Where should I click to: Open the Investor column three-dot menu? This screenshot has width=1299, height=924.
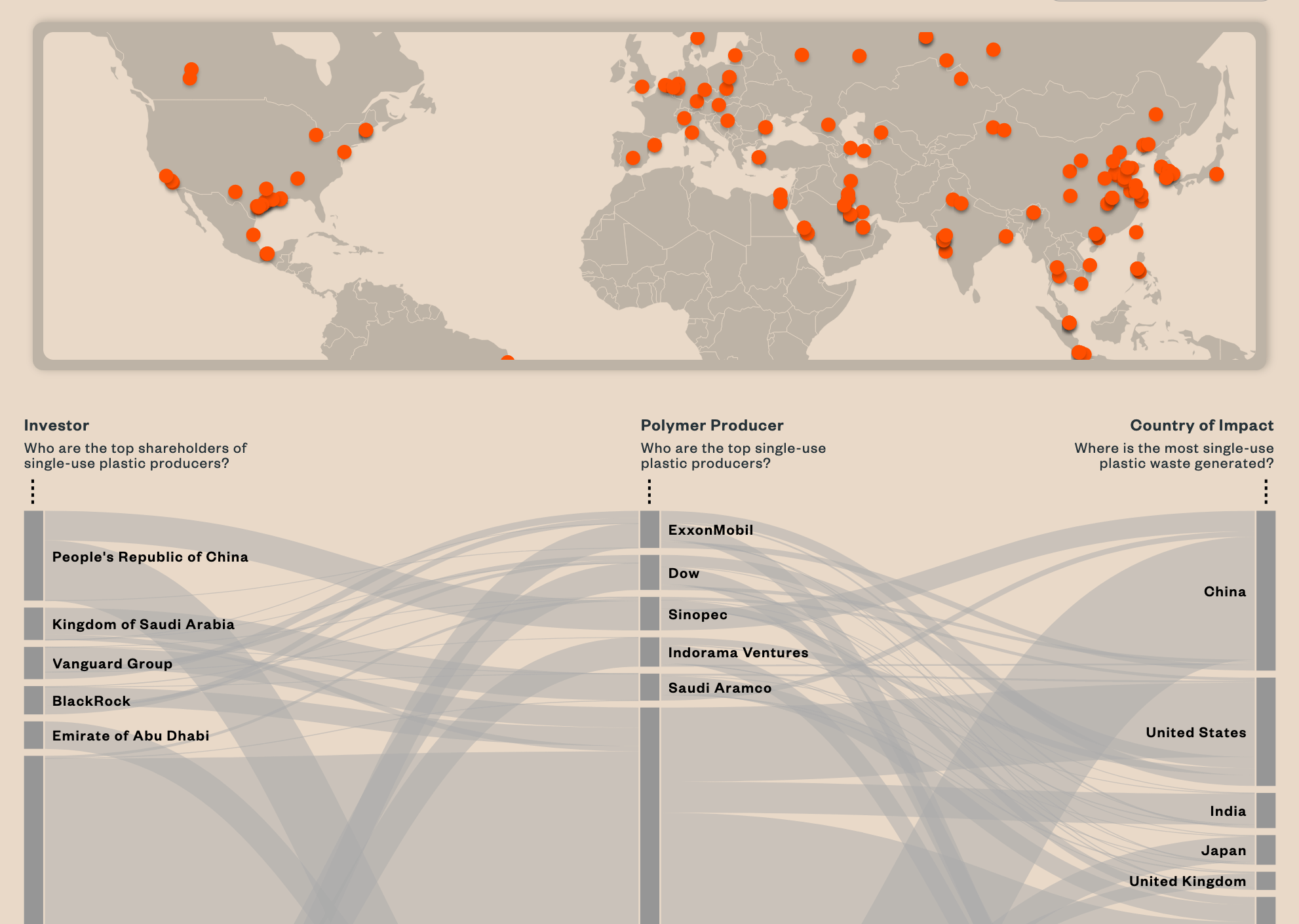pos(33,491)
